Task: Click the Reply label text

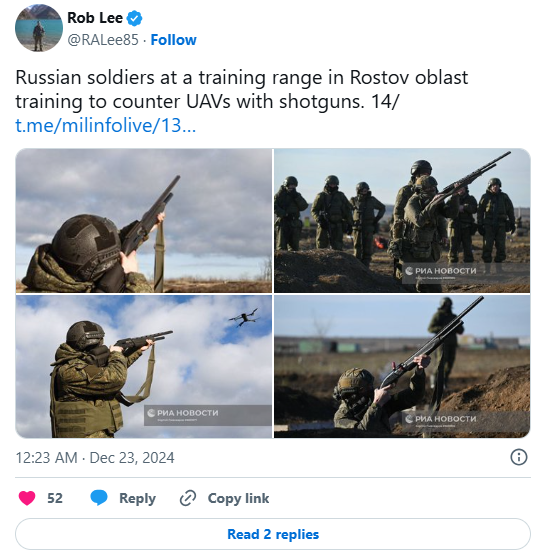Action: point(137,498)
